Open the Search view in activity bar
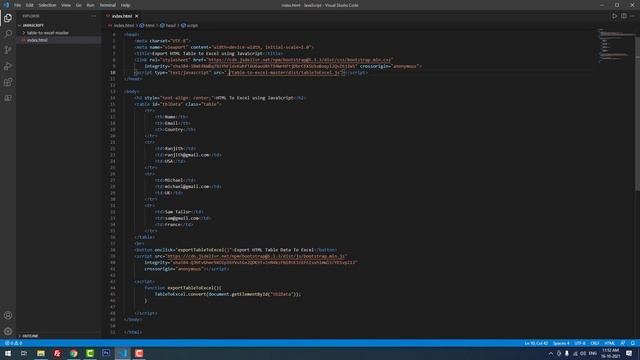640x360 pixels. click(8, 33)
